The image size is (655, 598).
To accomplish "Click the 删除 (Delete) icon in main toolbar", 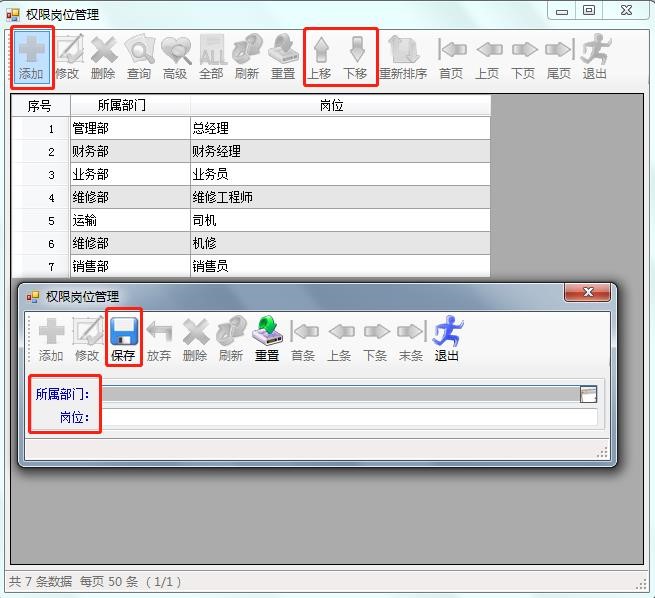I will [103, 57].
